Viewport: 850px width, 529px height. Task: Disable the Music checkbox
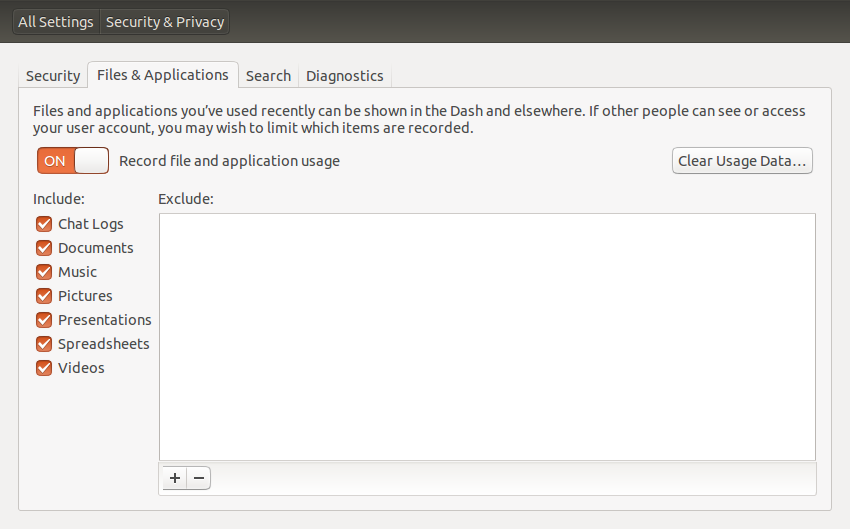pyautogui.click(x=44, y=272)
